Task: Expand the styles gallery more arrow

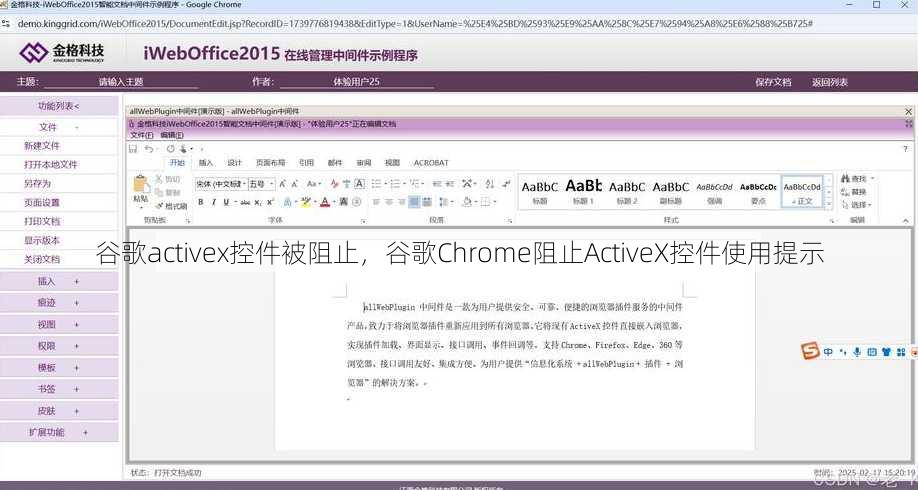Action: (x=828, y=204)
